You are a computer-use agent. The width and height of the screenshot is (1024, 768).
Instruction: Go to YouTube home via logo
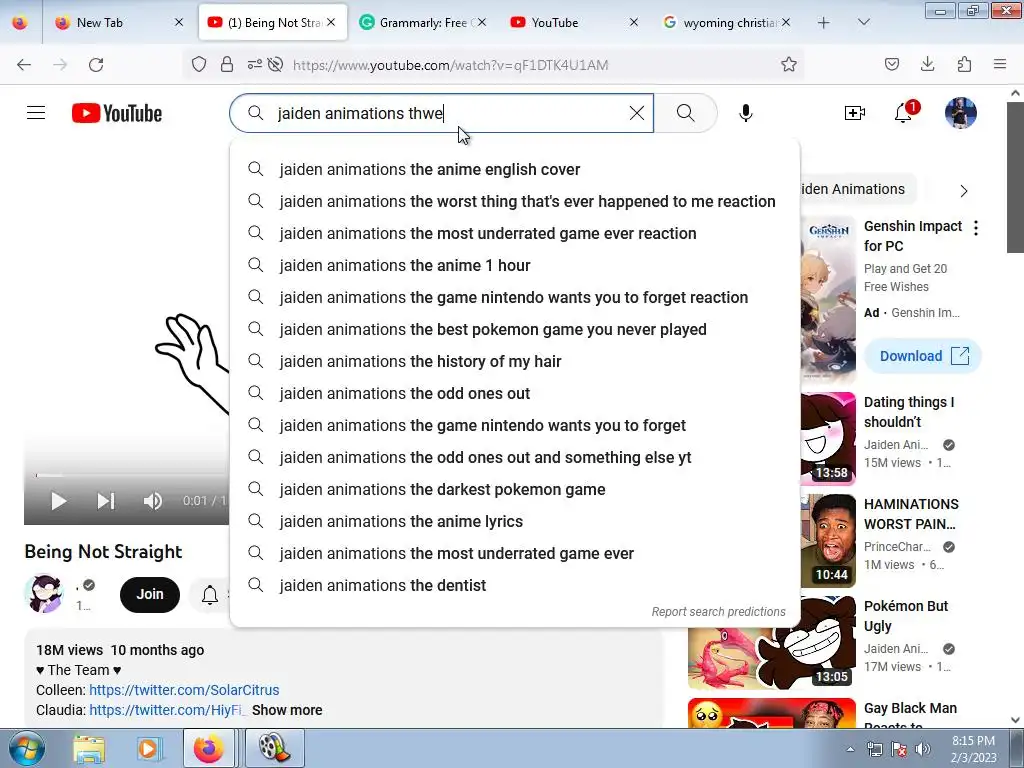(117, 113)
